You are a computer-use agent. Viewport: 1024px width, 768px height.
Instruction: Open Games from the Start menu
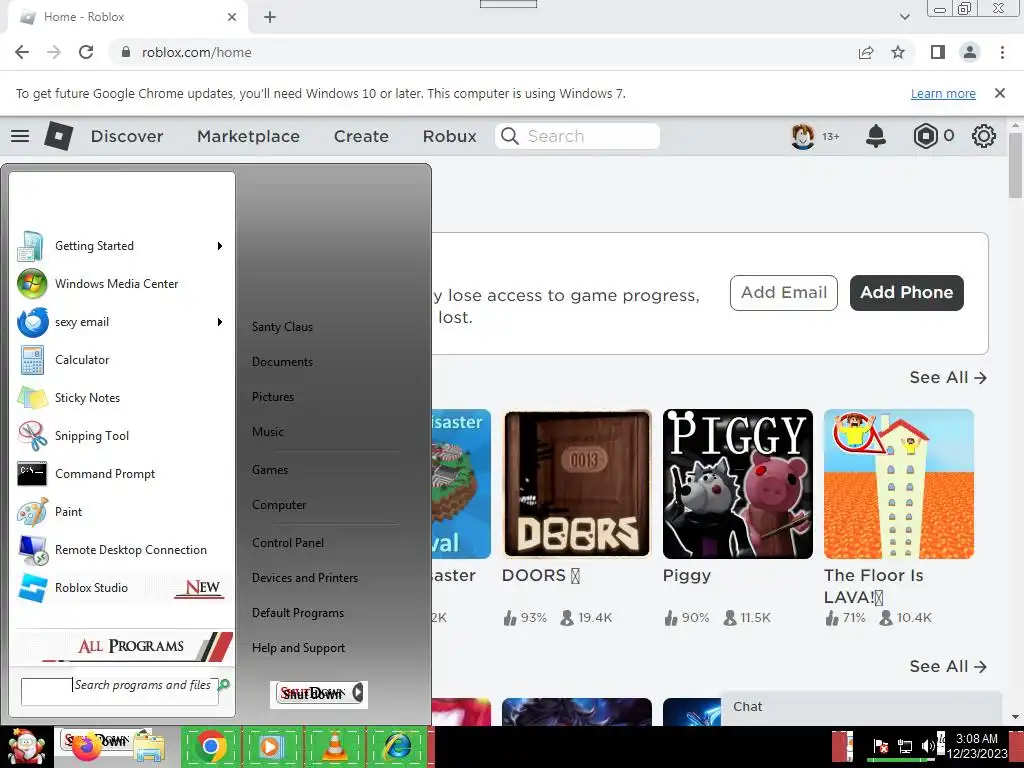pos(270,470)
